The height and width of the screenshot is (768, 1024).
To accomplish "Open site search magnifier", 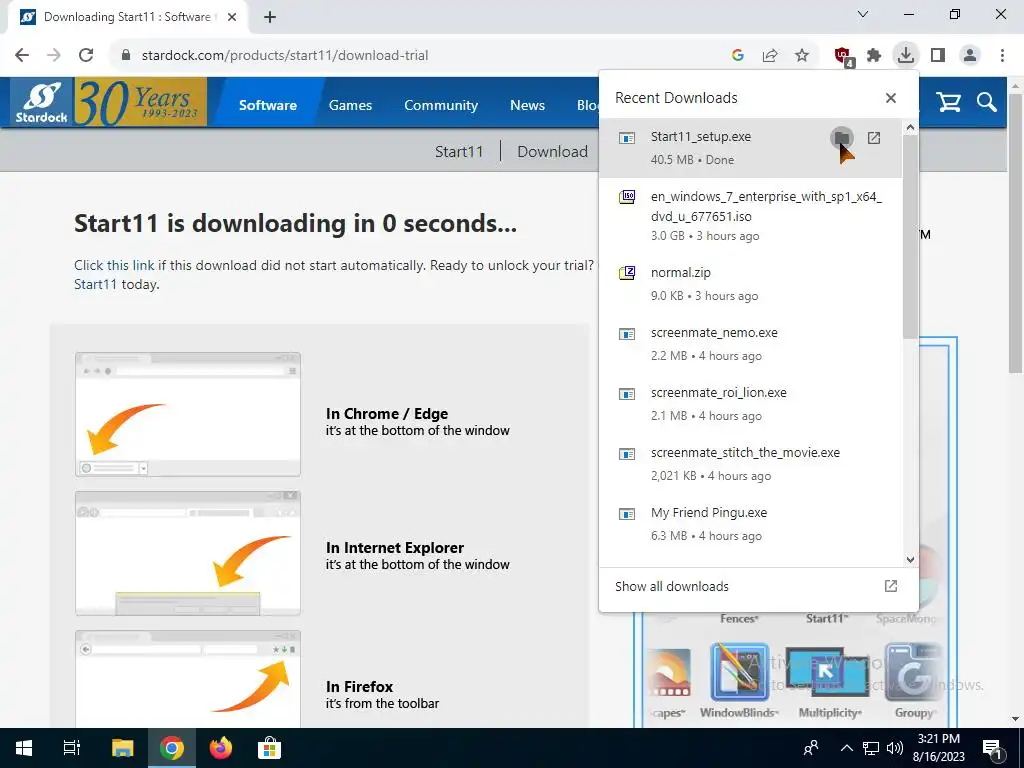I will [x=986, y=103].
